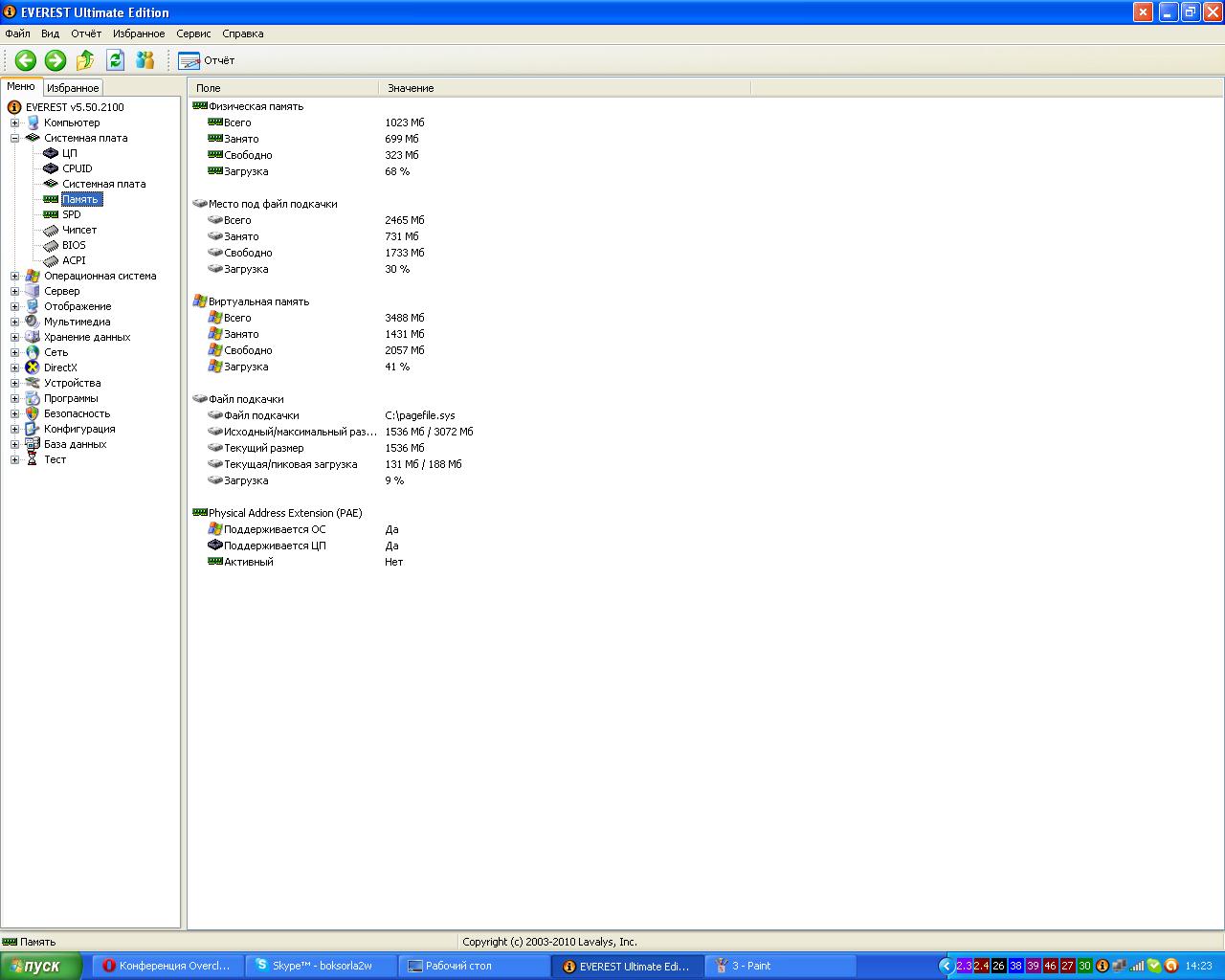The image size is (1225, 980).
Task: Click the EVEREST info icon in system tray
Action: coord(1102,967)
